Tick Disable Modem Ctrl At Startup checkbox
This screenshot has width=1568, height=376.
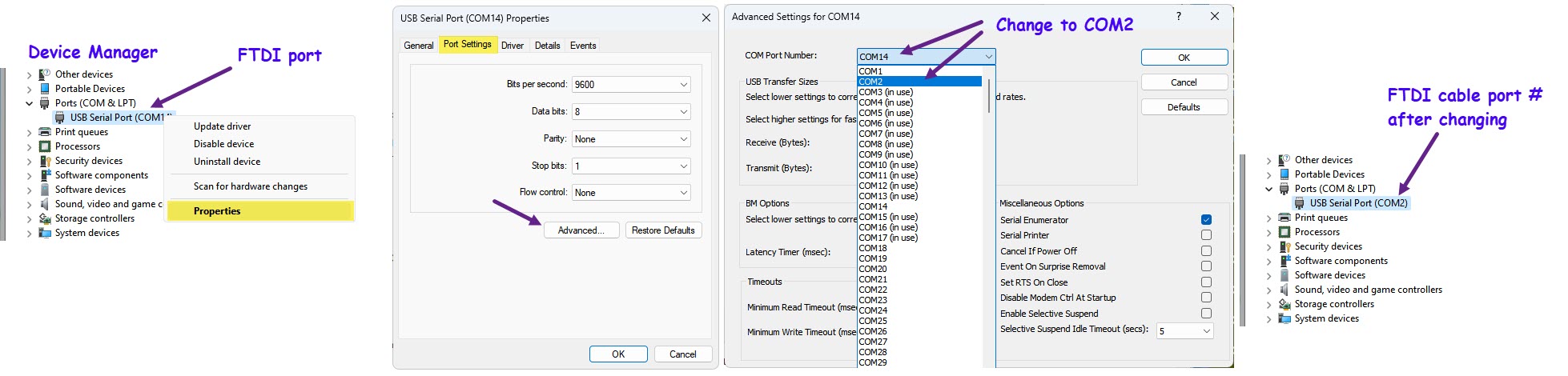[1206, 298]
